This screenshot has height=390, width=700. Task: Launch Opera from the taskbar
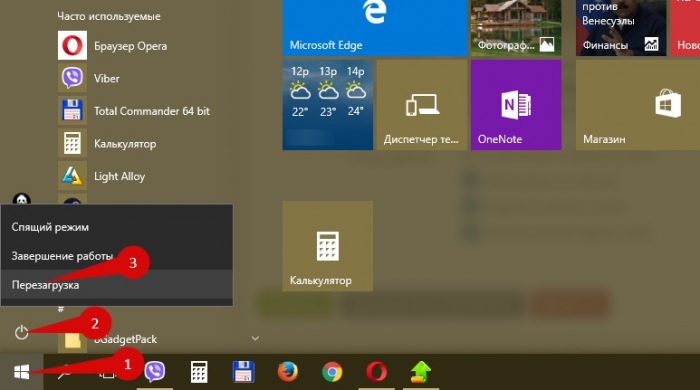click(376, 372)
